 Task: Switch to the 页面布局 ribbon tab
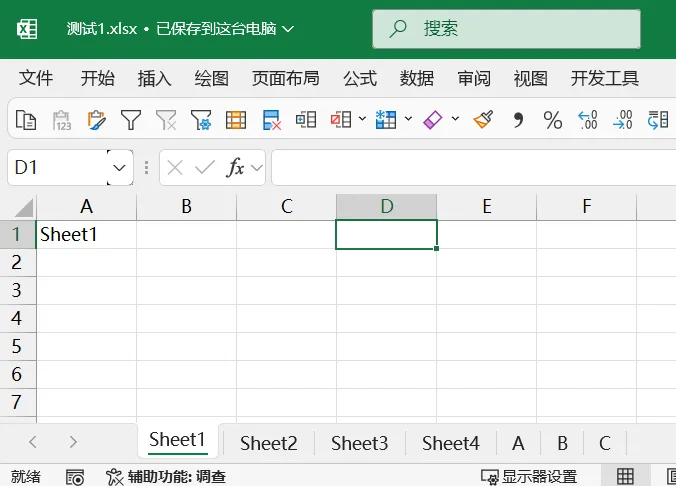(x=286, y=78)
